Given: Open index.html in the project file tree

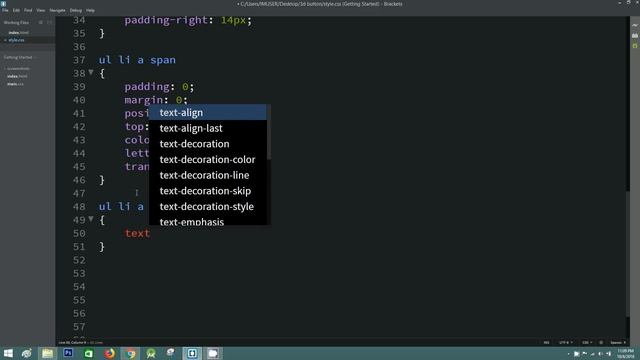Looking at the screenshot, I should [18, 76].
